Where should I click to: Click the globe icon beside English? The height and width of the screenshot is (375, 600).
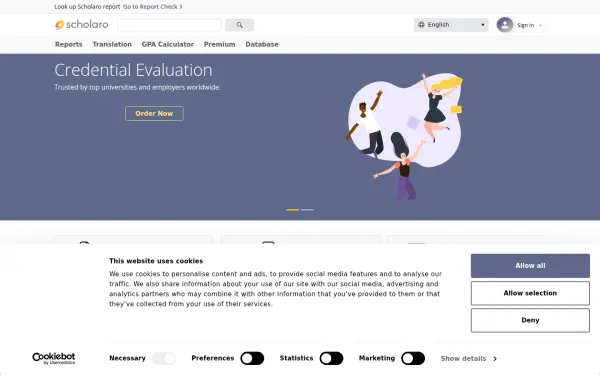click(421, 24)
